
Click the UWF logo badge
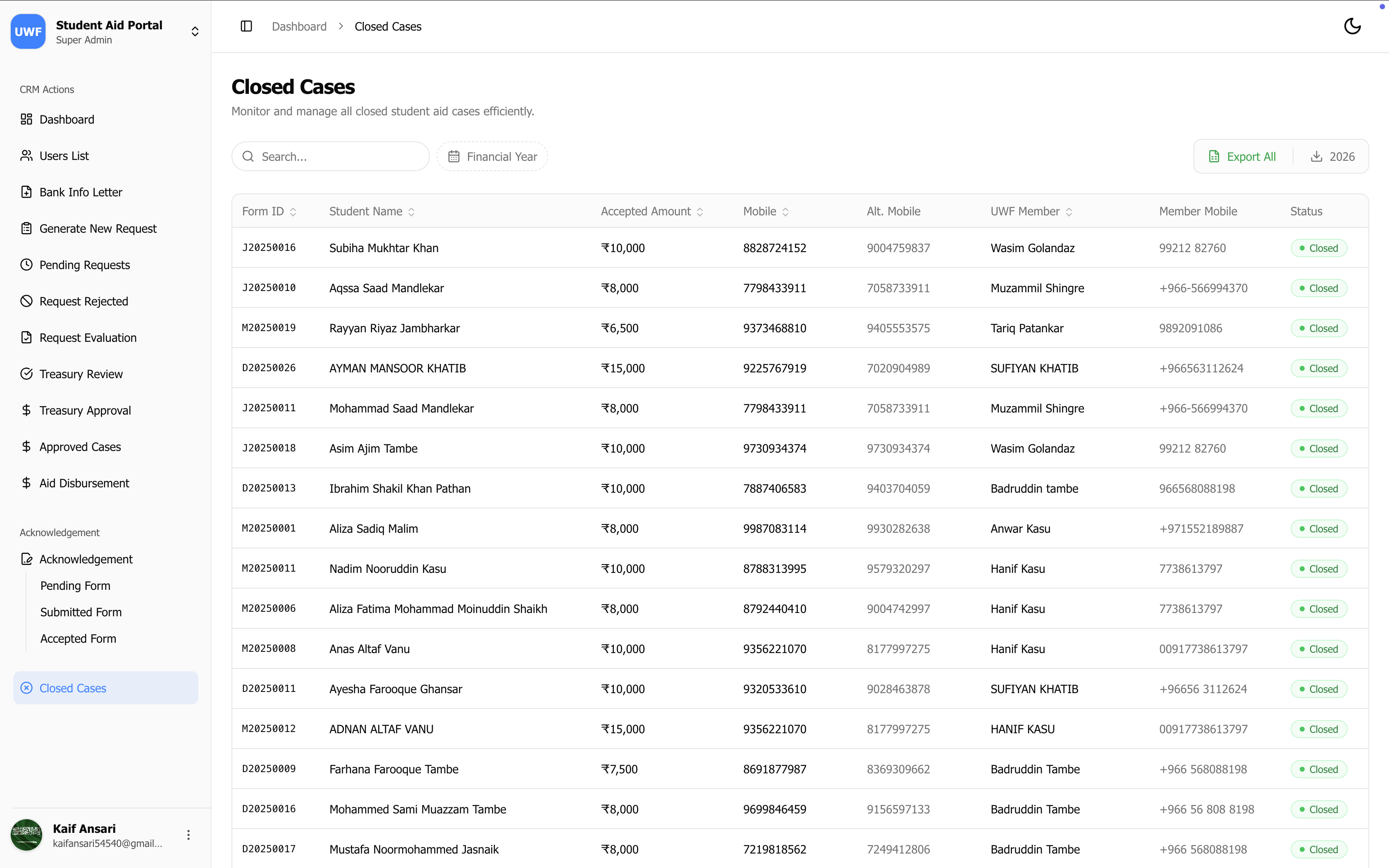(28, 31)
